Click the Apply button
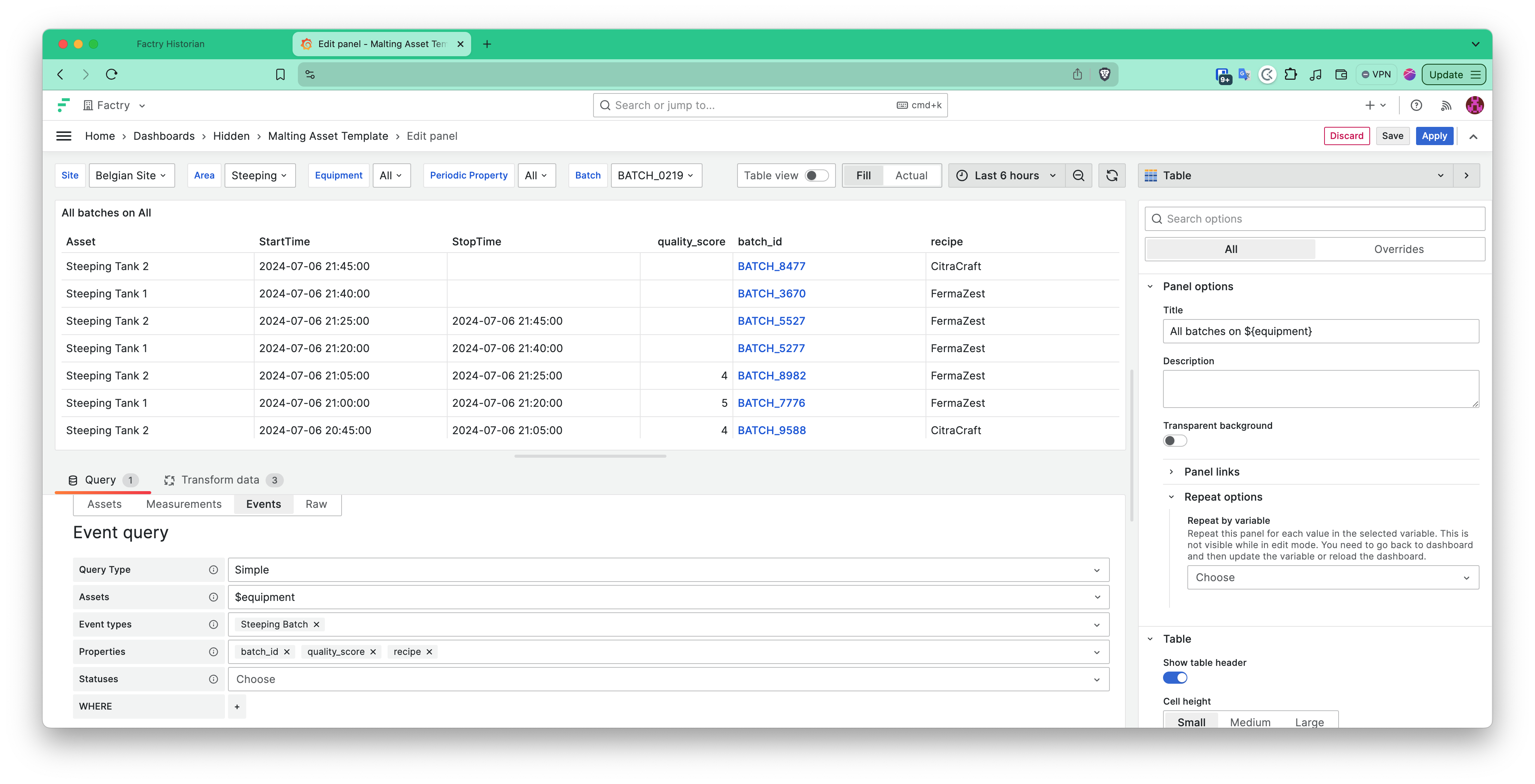 point(1434,136)
